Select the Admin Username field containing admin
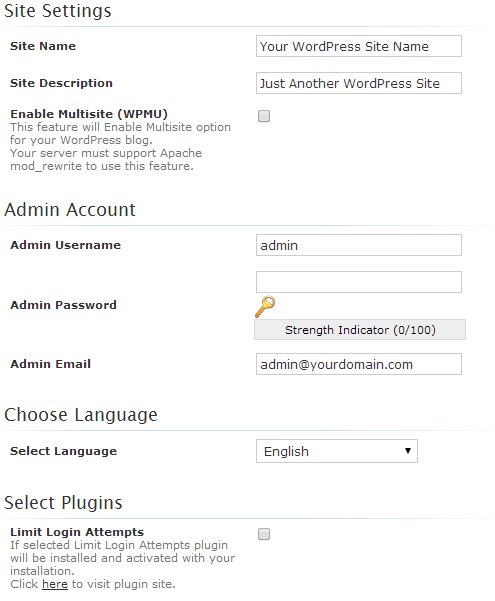 [x=359, y=245]
